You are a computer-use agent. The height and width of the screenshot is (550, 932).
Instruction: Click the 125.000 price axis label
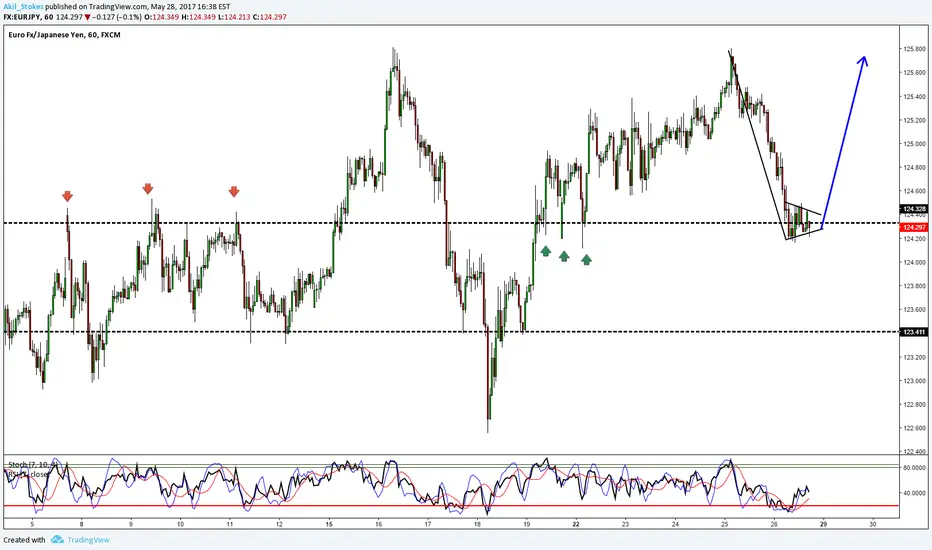pyautogui.click(x=915, y=144)
